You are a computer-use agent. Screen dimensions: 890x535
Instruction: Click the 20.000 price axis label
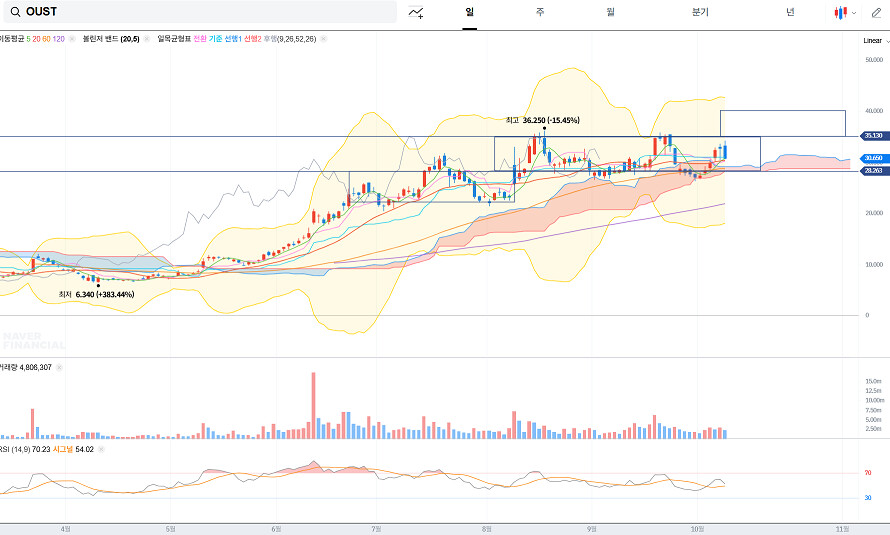tap(874, 213)
